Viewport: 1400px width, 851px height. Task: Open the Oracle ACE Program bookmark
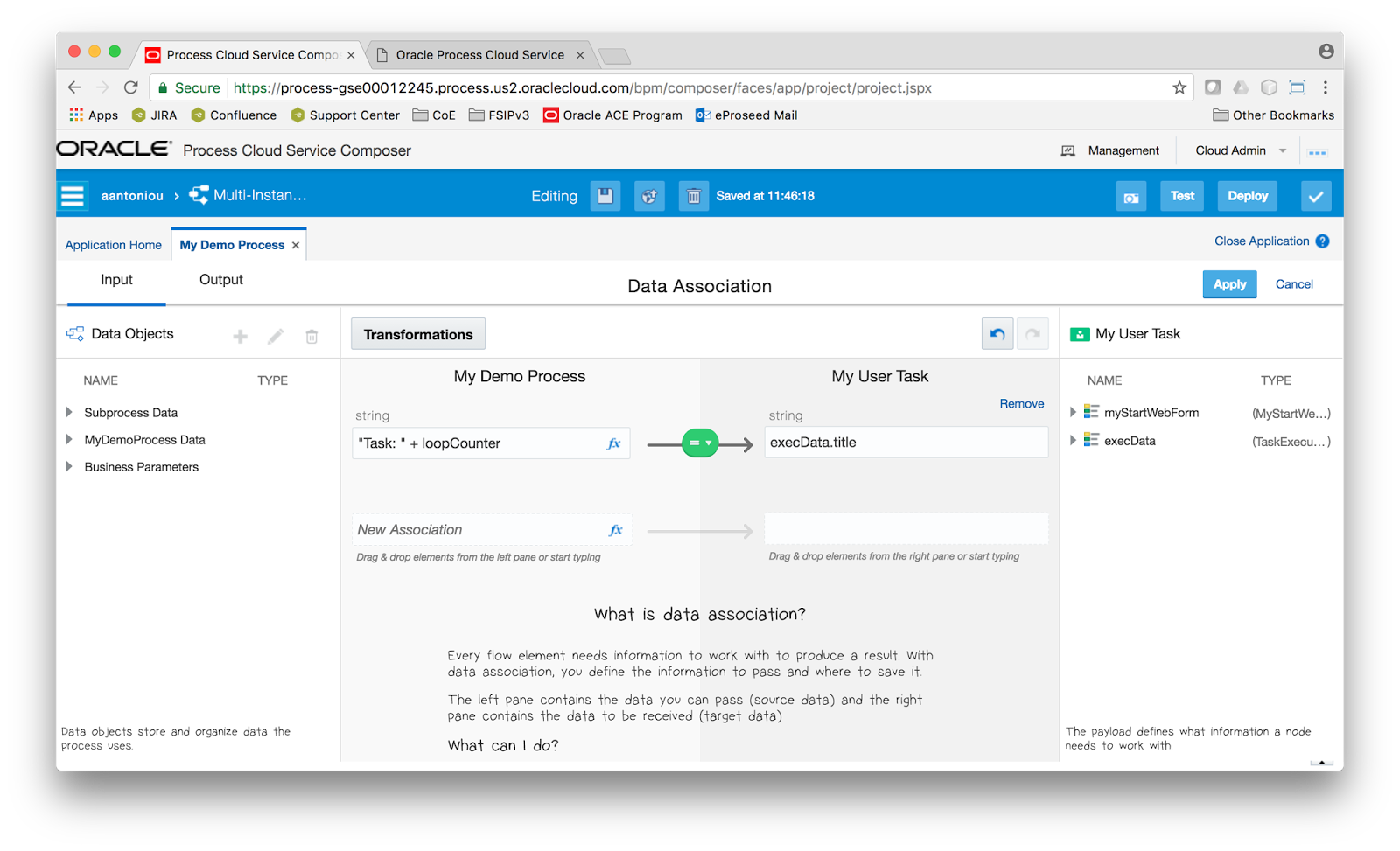point(612,115)
